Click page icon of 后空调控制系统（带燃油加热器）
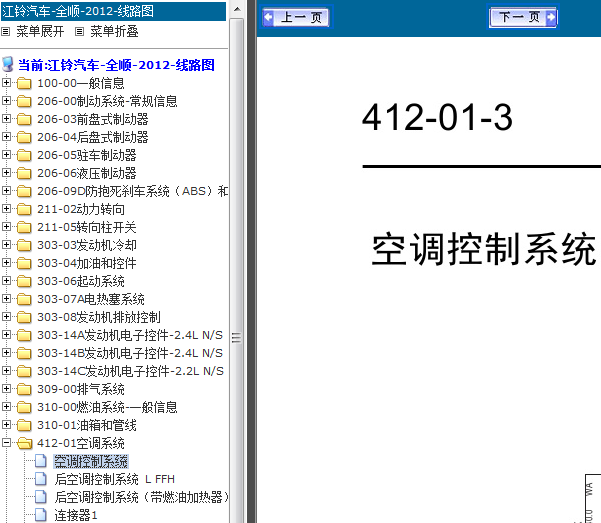 [41, 497]
